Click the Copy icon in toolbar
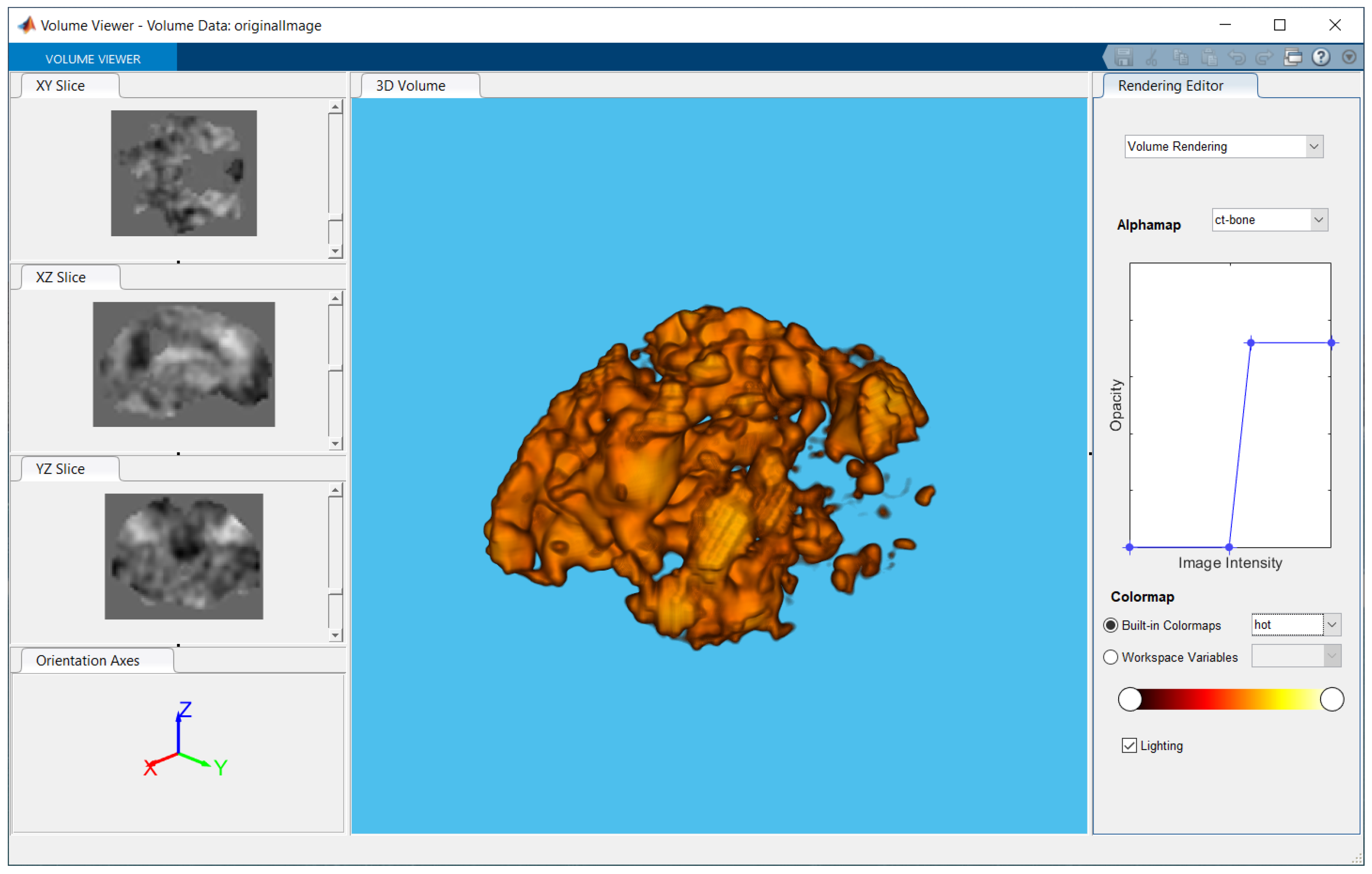The height and width of the screenshot is (874, 1372). tap(1181, 57)
